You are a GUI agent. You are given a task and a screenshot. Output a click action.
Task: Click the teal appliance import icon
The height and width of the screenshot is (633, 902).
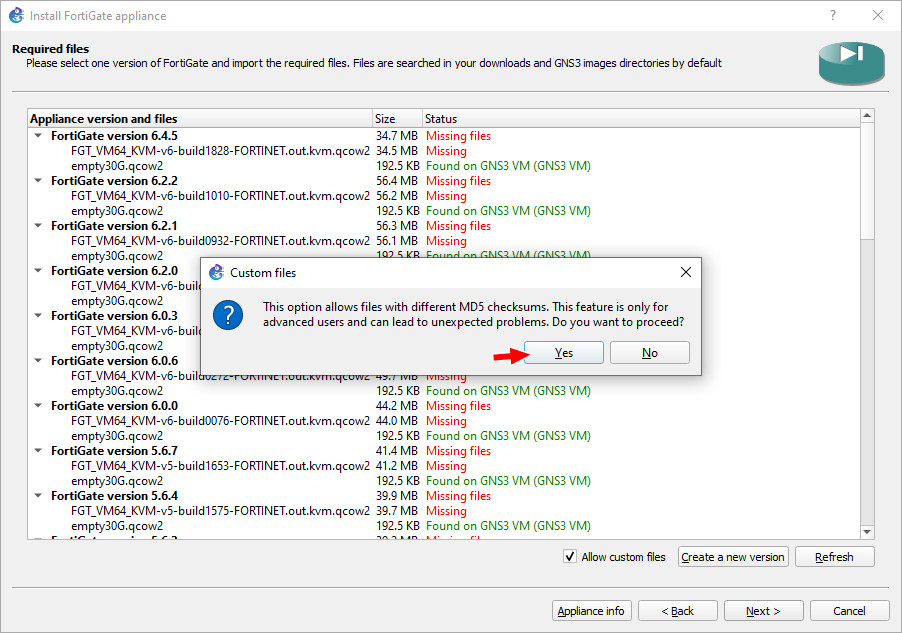851,62
